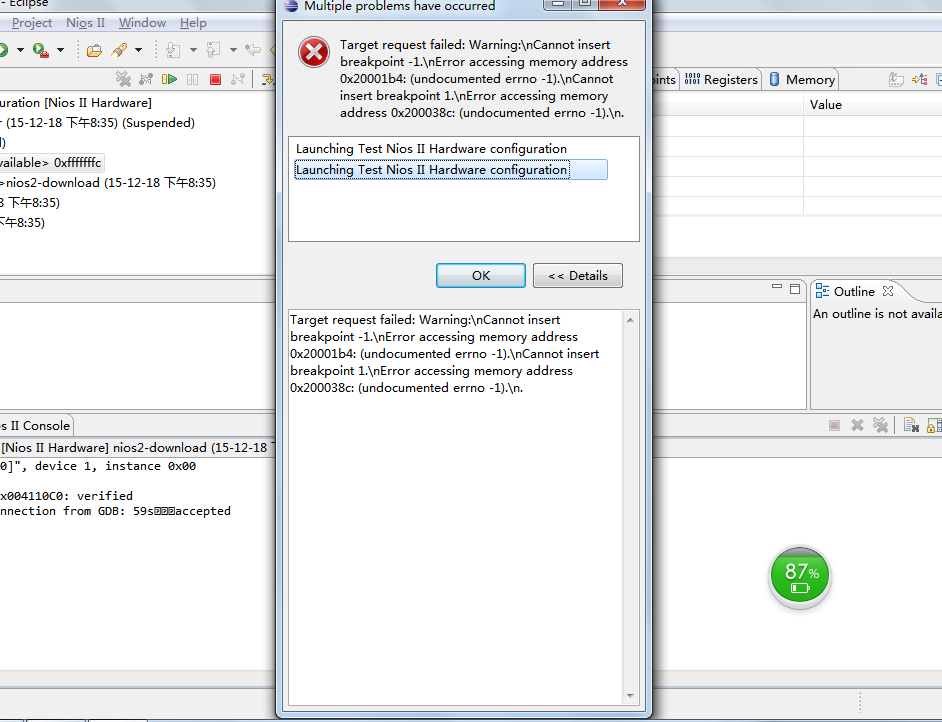This screenshot has width=942, height=722.
Task: Open the Nios II menu
Action: click(x=85, y=23)
